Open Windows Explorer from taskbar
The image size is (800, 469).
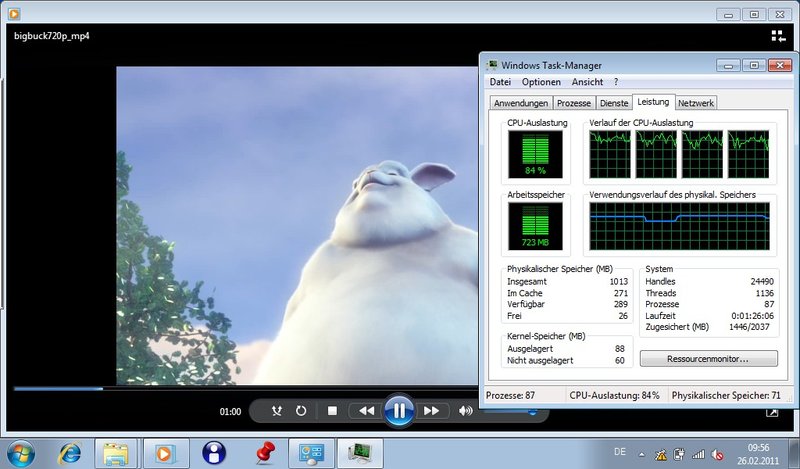click(x=116, y=453)
